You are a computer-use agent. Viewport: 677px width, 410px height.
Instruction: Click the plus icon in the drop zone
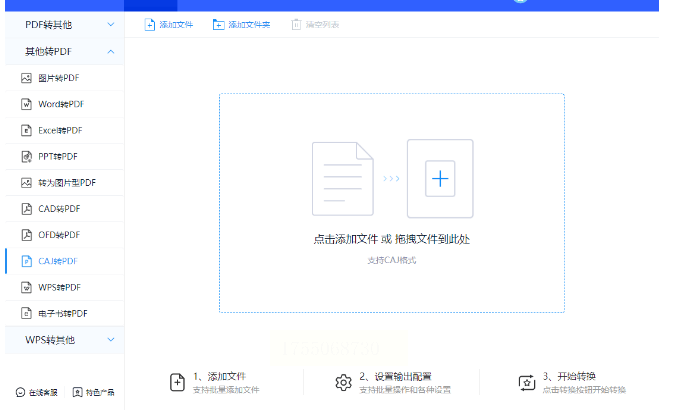pyautogui.click(x=440, y=179)
